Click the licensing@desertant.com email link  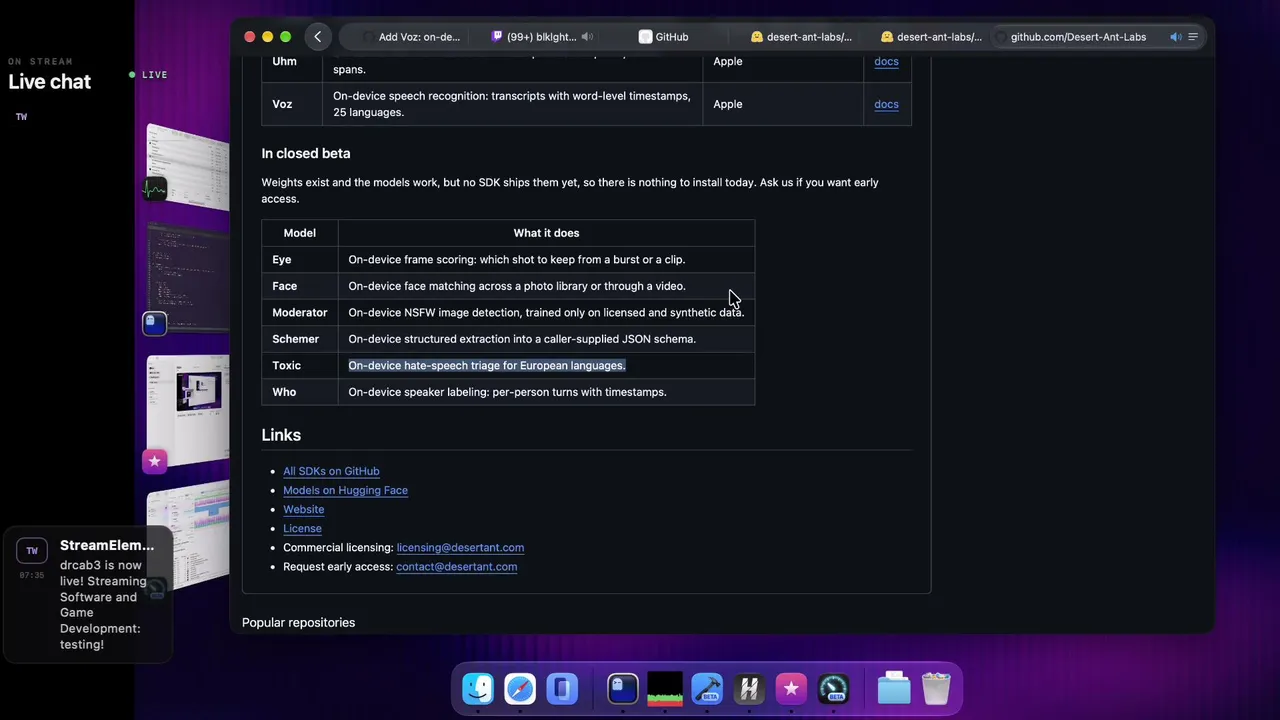pos(460,547)
